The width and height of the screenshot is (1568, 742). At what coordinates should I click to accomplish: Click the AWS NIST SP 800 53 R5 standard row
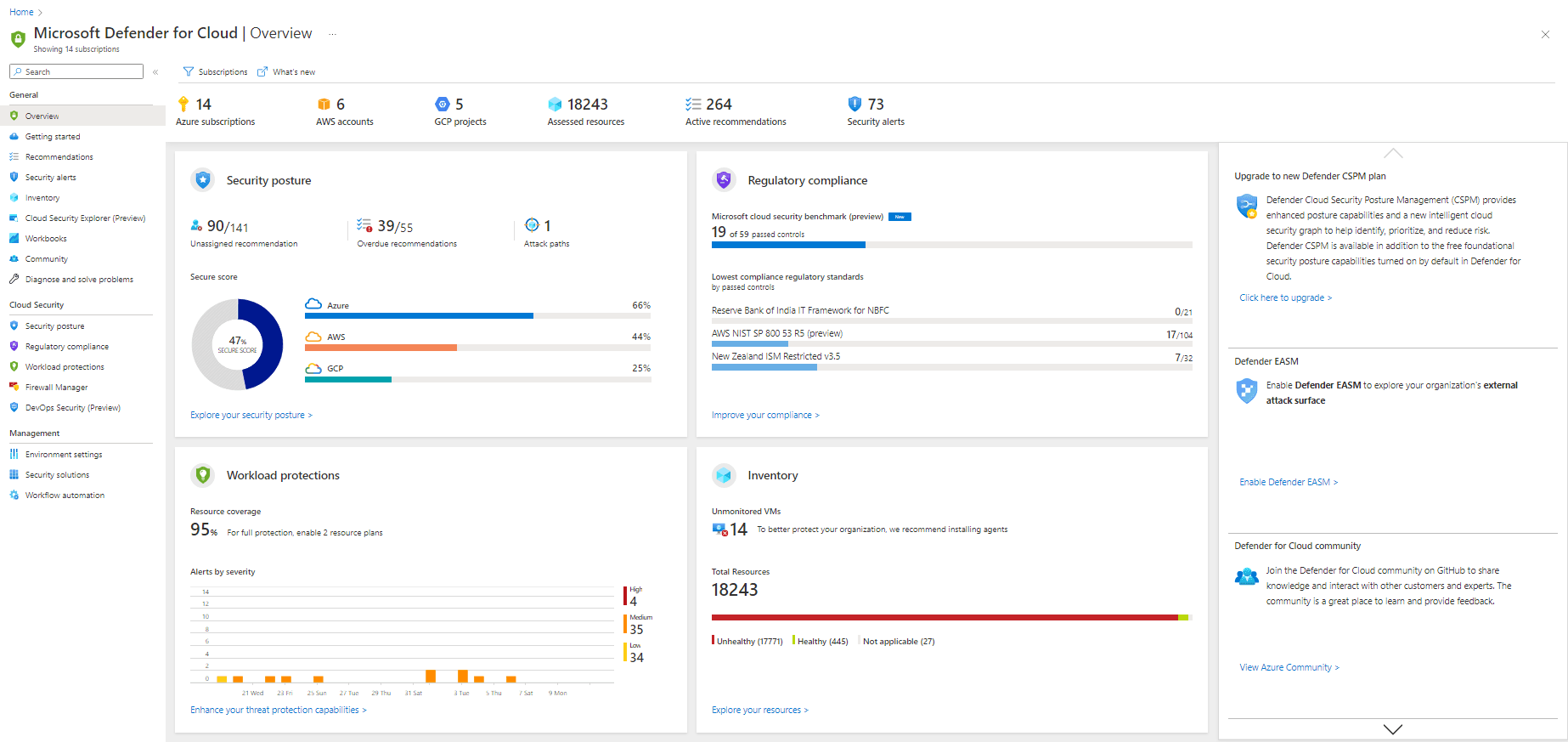[952, 337]
